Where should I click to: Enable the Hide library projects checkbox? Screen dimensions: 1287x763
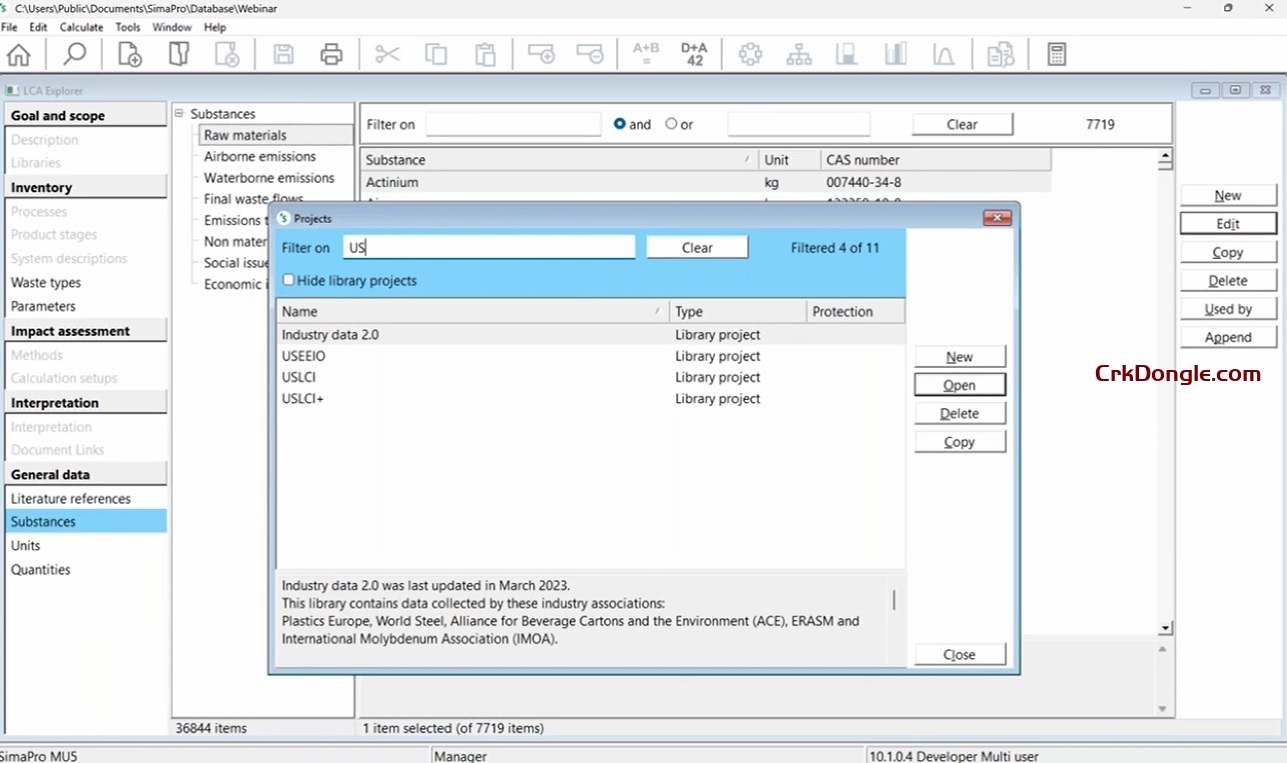(x=289, y=281)
